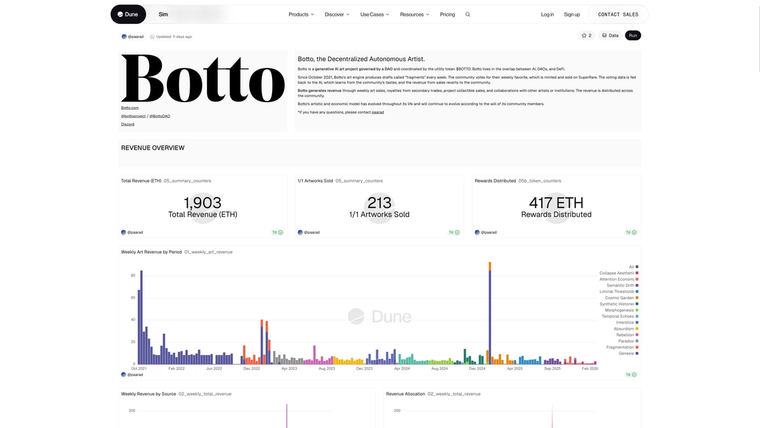Open the 01_weekly_art_revenue query link
760x428 pixels.
[208, 252]
